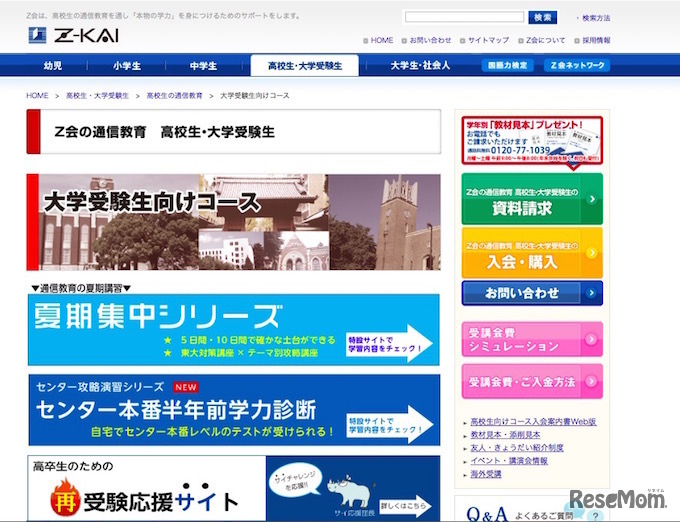Open 高校生向けコース入会案内書Web版 link
Image resolution: width=680 pixels, height=522 pixels.
pos(533,421)
